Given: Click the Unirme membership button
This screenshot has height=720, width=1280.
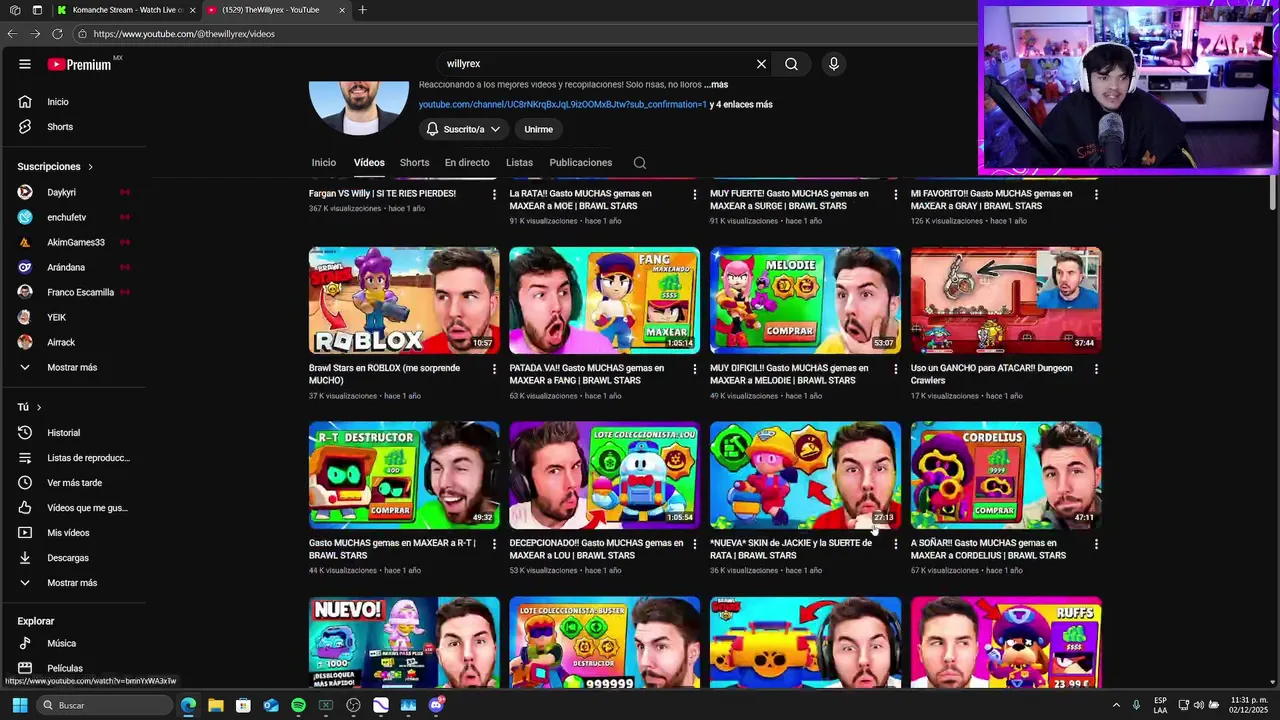Looking at the screenshot, I should click(538, 130).
